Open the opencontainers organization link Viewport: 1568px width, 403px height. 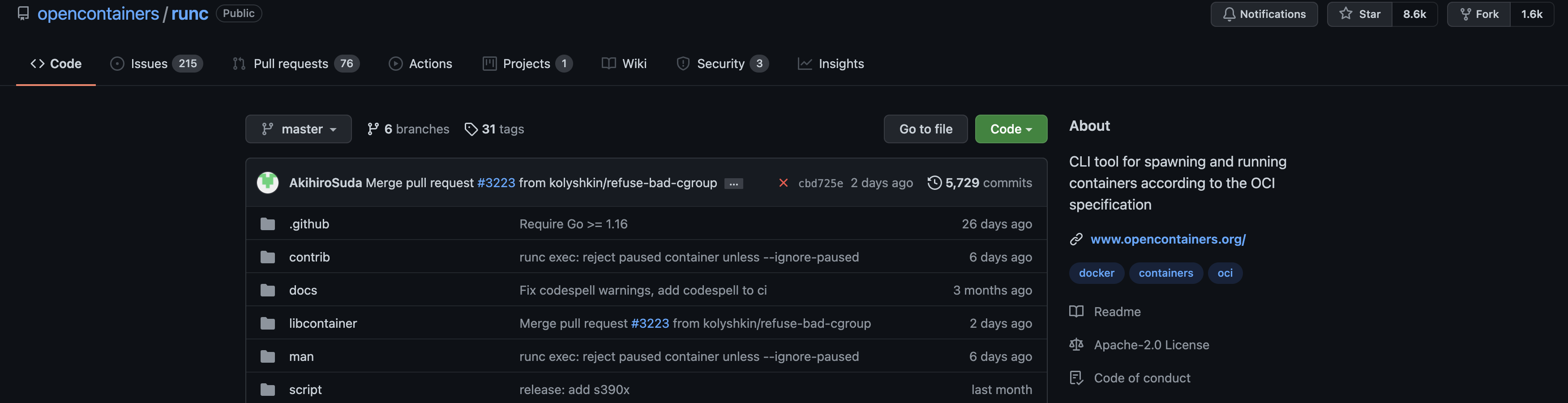[x=98, y=13]
